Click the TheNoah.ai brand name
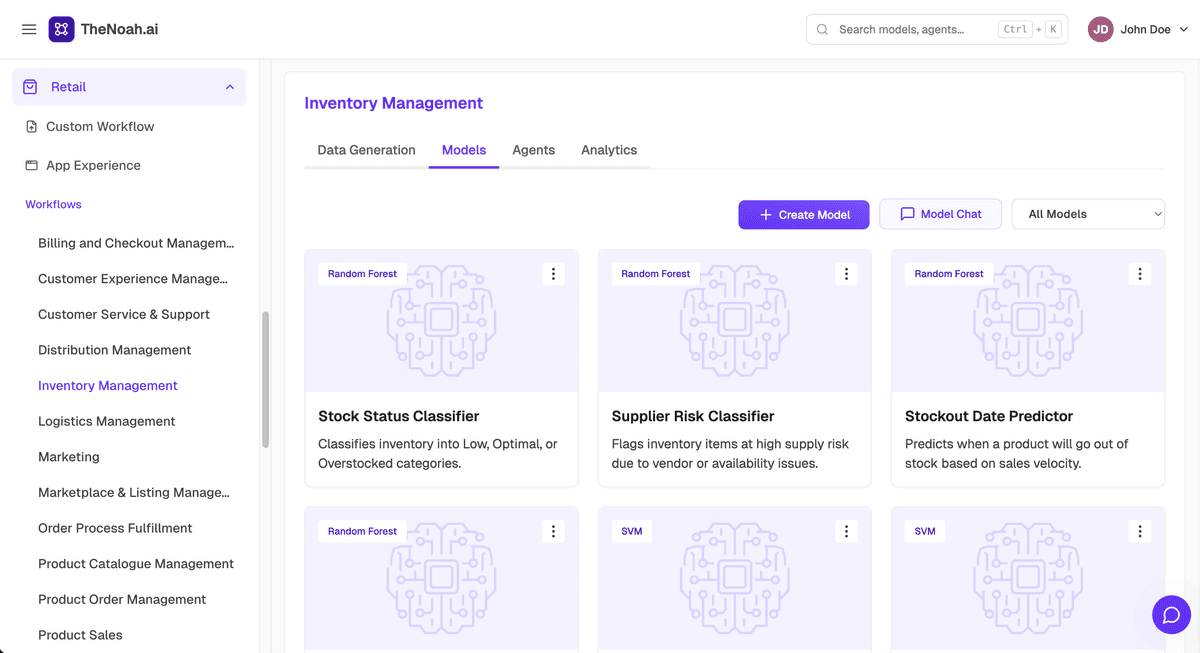The image size is (1200, 653). click(120, 29)
